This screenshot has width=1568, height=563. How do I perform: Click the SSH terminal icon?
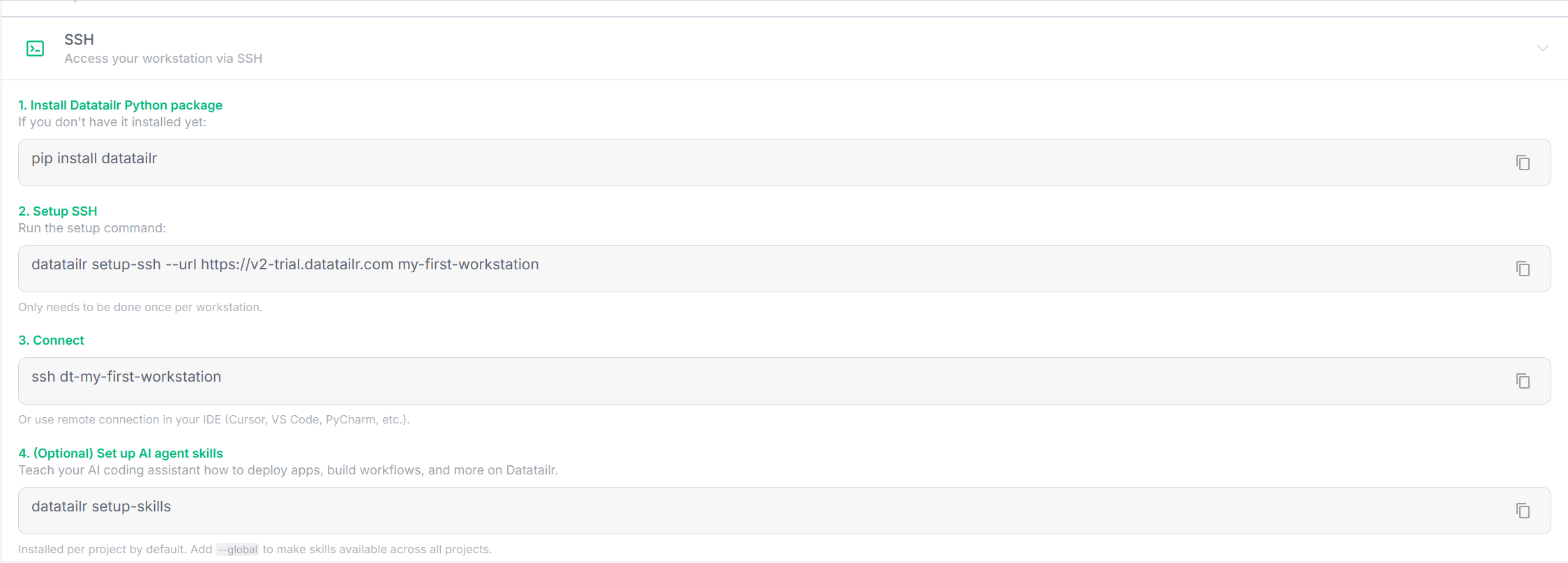pyautogui.click(x=36, y=48)
